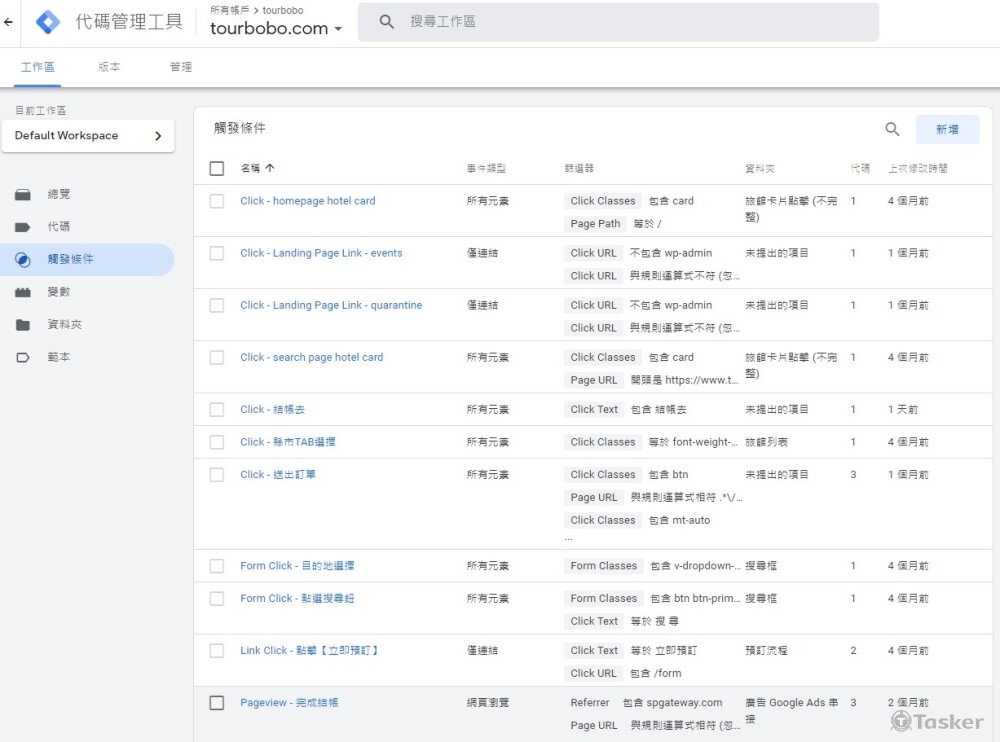Click filter 包含 mt-auto in 送出訂單 row
The width and height of the screenshot is (1000, 742).
coord(679,521)
